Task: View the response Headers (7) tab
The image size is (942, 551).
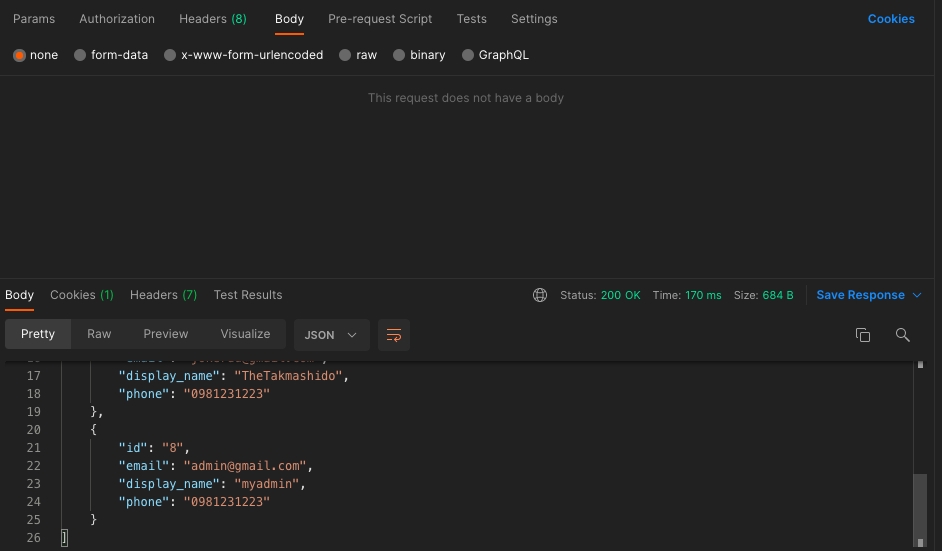Action: [163, 295]
